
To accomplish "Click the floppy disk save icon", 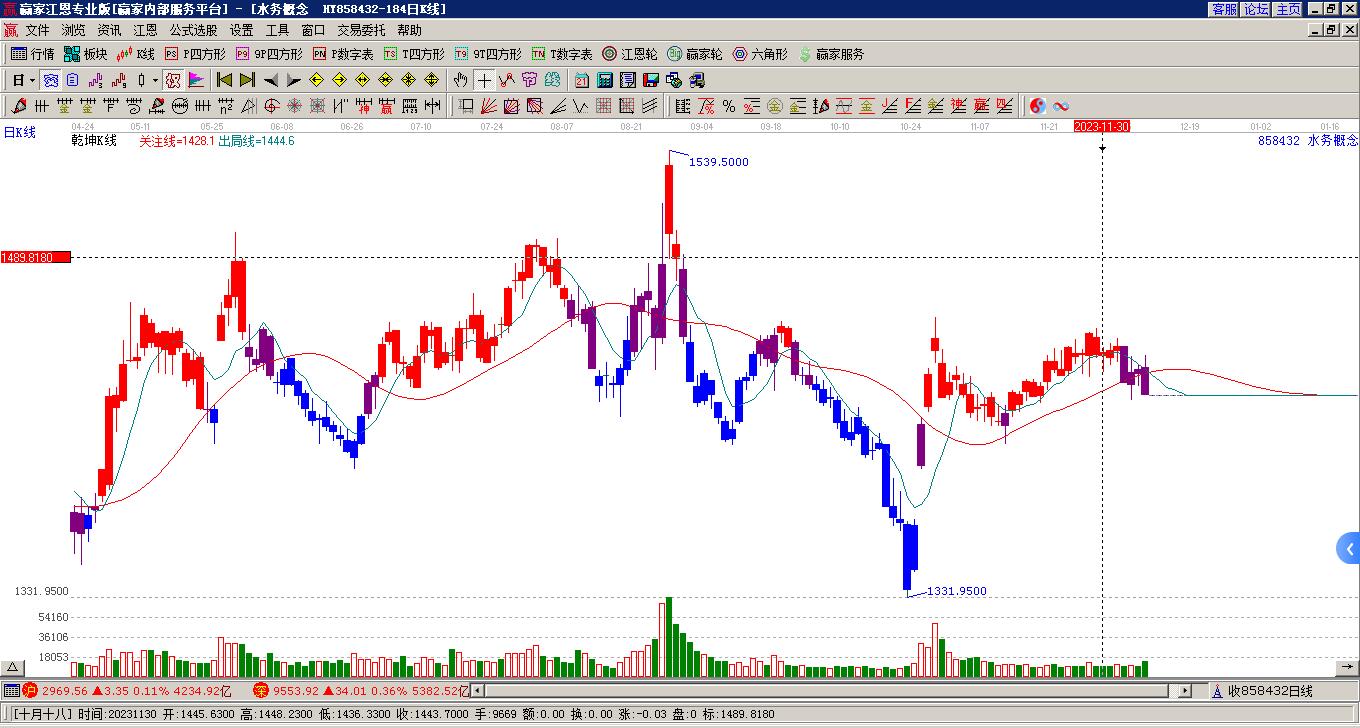I will click(x=651, y=80).
